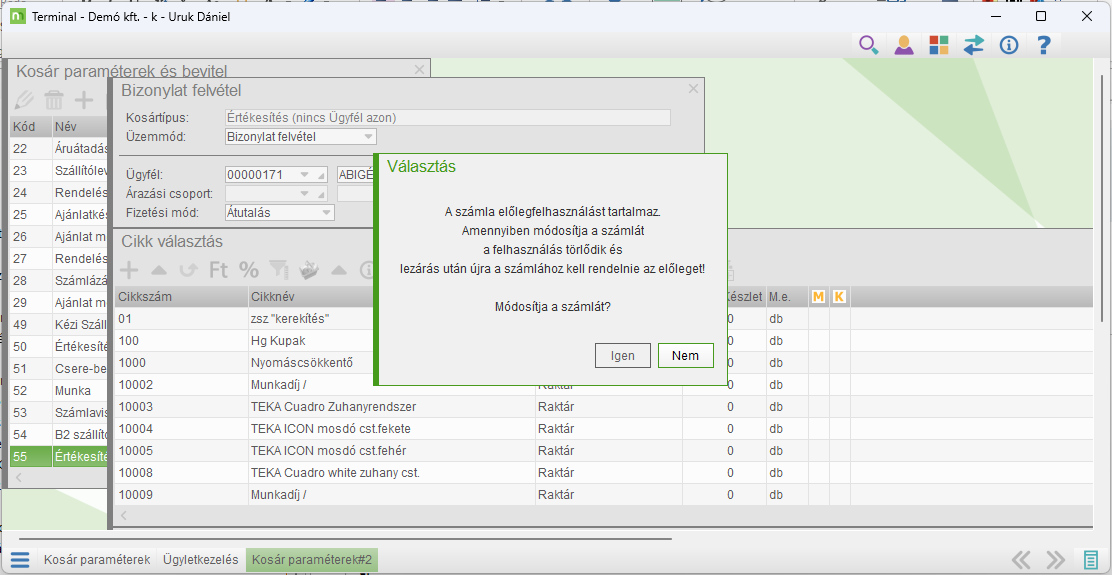
Task: Open the circled info icon in toolbar
Action: coord(1008,45)
